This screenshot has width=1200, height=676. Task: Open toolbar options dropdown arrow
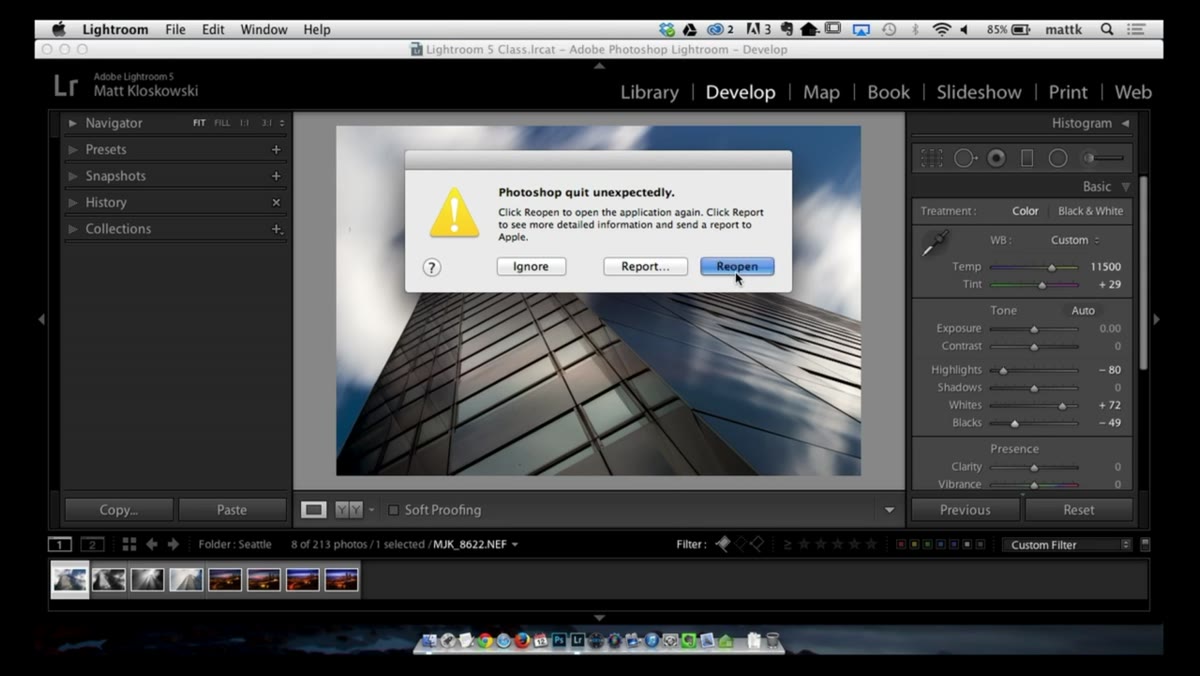point(889,510)
